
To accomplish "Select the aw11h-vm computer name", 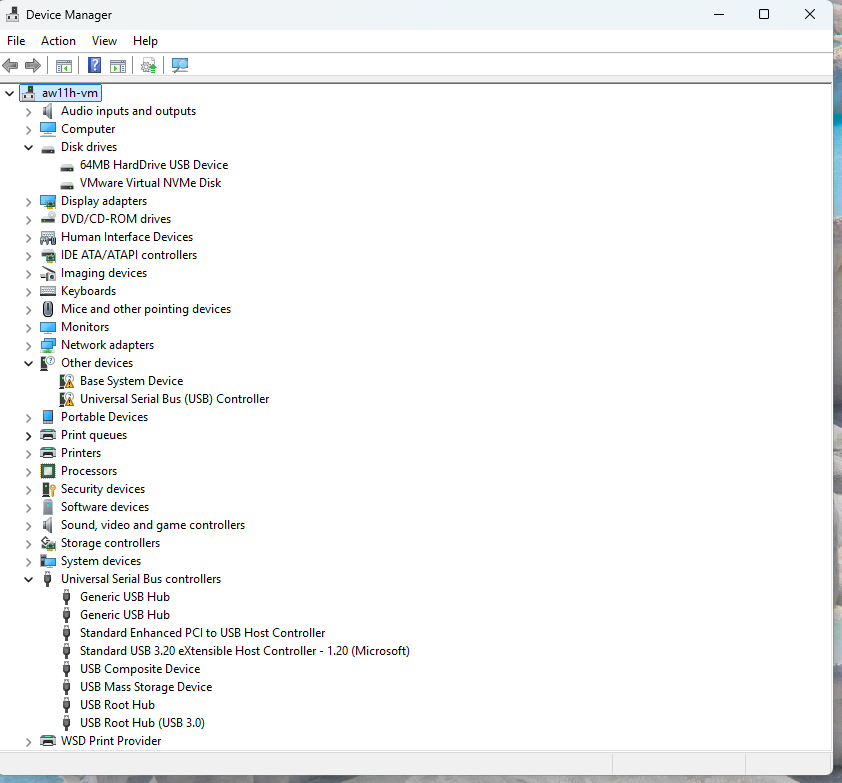I will click(70, 93).
